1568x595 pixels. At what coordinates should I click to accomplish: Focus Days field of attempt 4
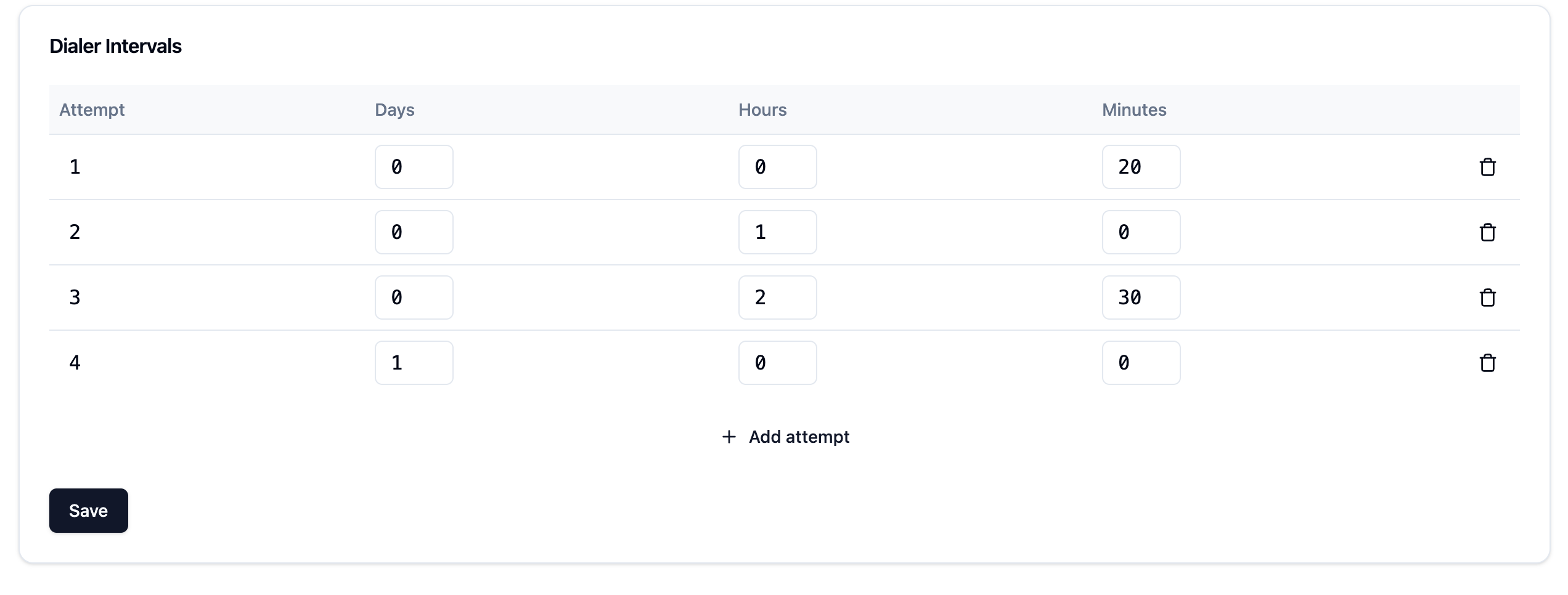coord(414,363)
